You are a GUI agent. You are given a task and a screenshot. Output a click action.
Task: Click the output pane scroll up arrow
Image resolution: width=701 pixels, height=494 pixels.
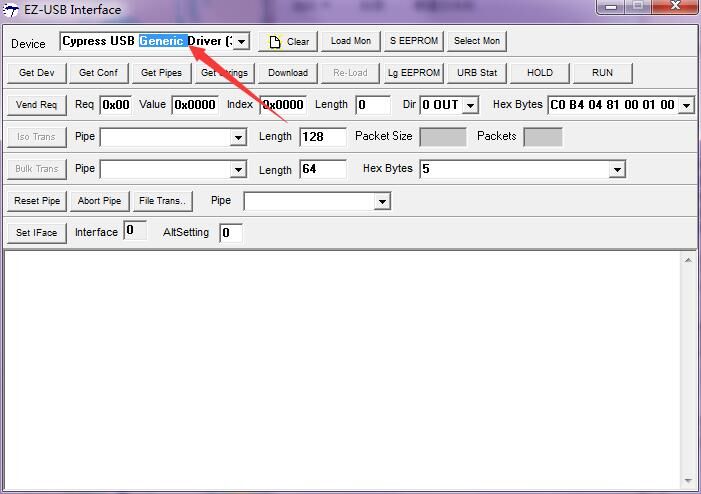(x=688, y=260)
